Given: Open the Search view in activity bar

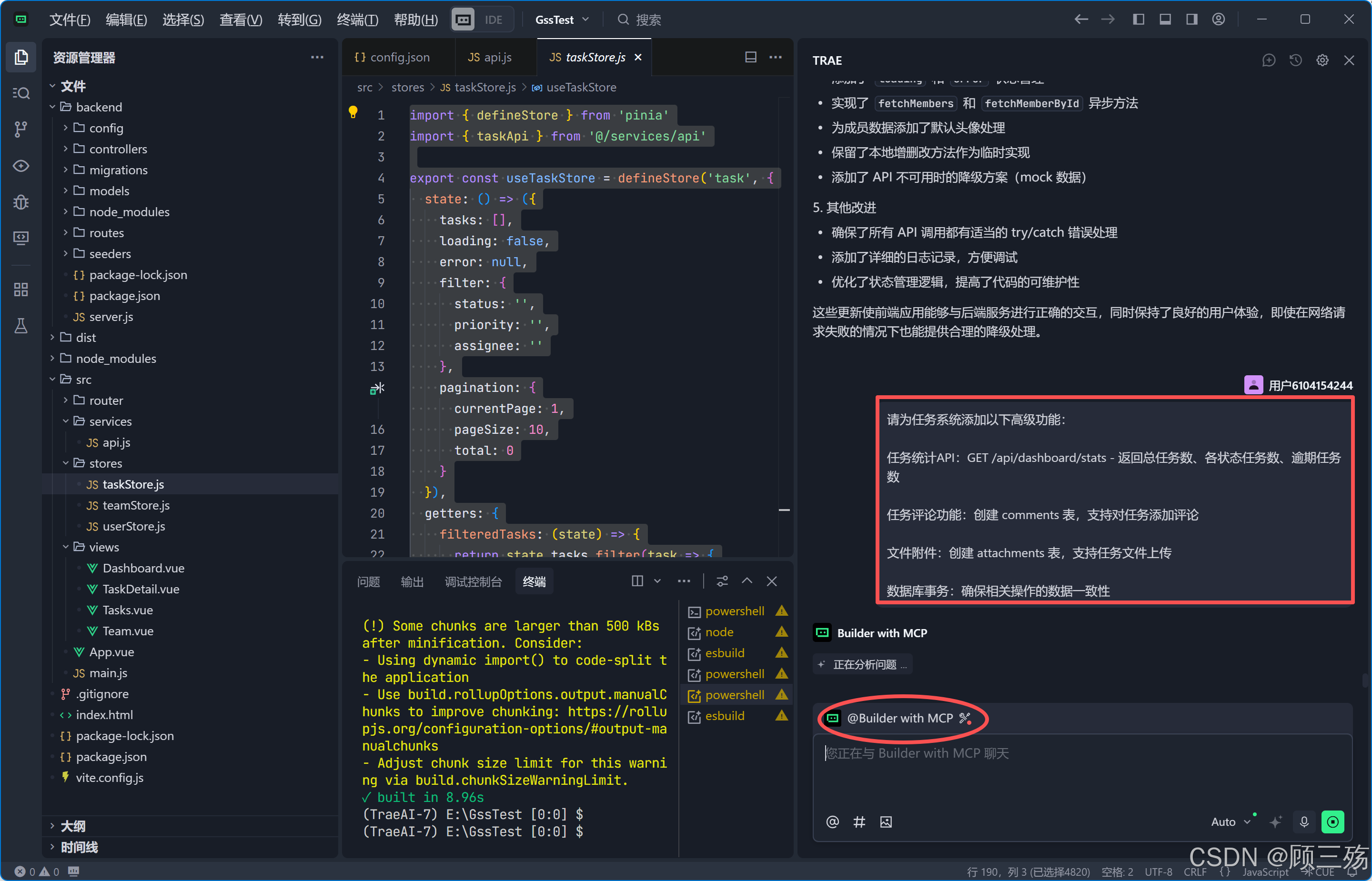Looking at the screenshot, I should click(x=21, y=93).
